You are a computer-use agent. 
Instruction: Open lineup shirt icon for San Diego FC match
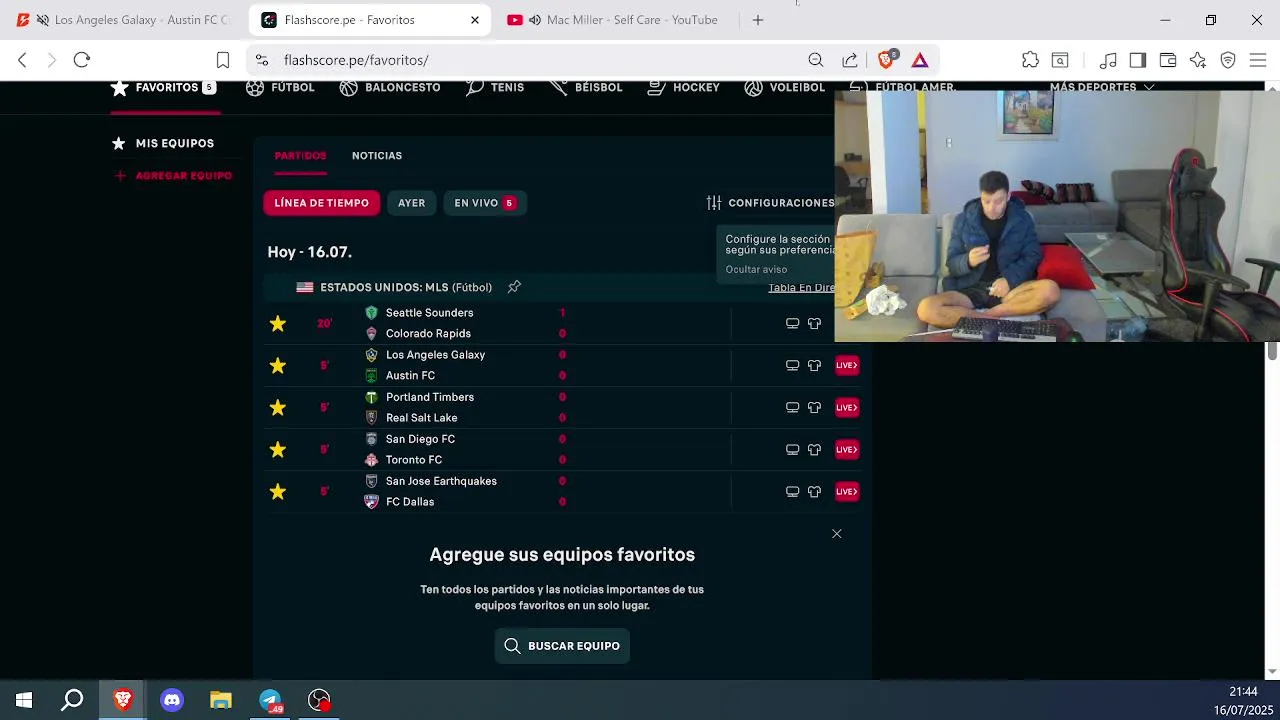coord(814,449)
